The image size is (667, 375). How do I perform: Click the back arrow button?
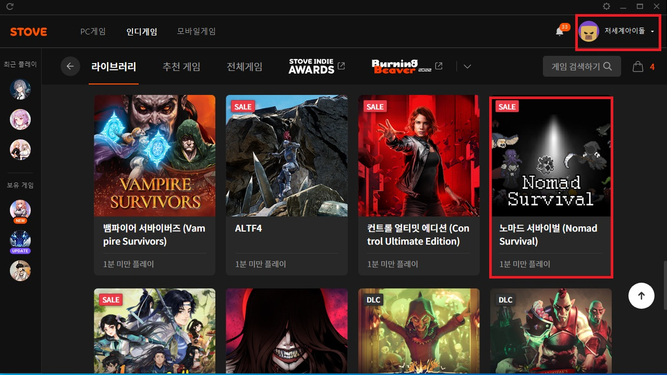tap(70, 66)
